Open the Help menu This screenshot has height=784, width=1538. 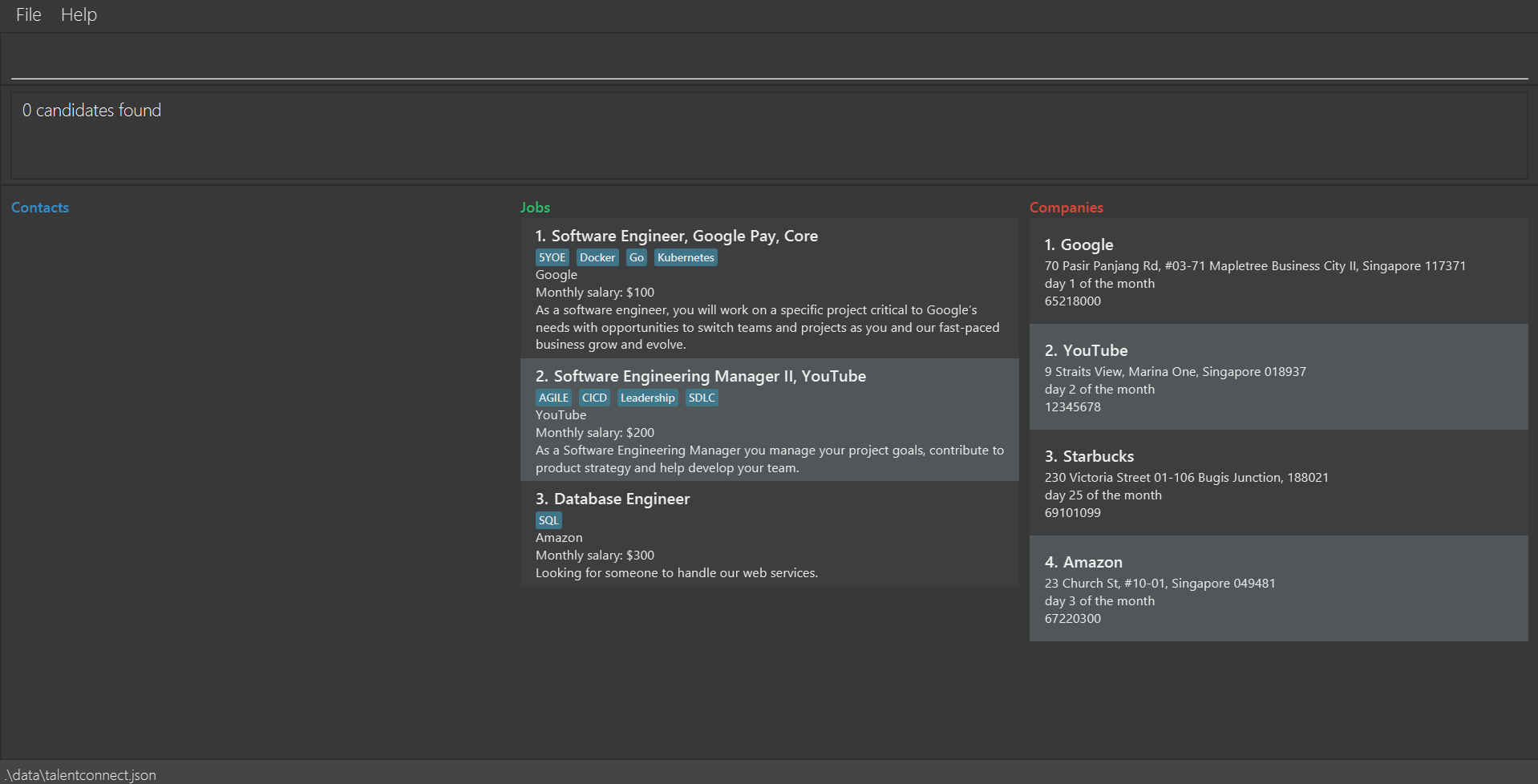(x=79, y=14)
